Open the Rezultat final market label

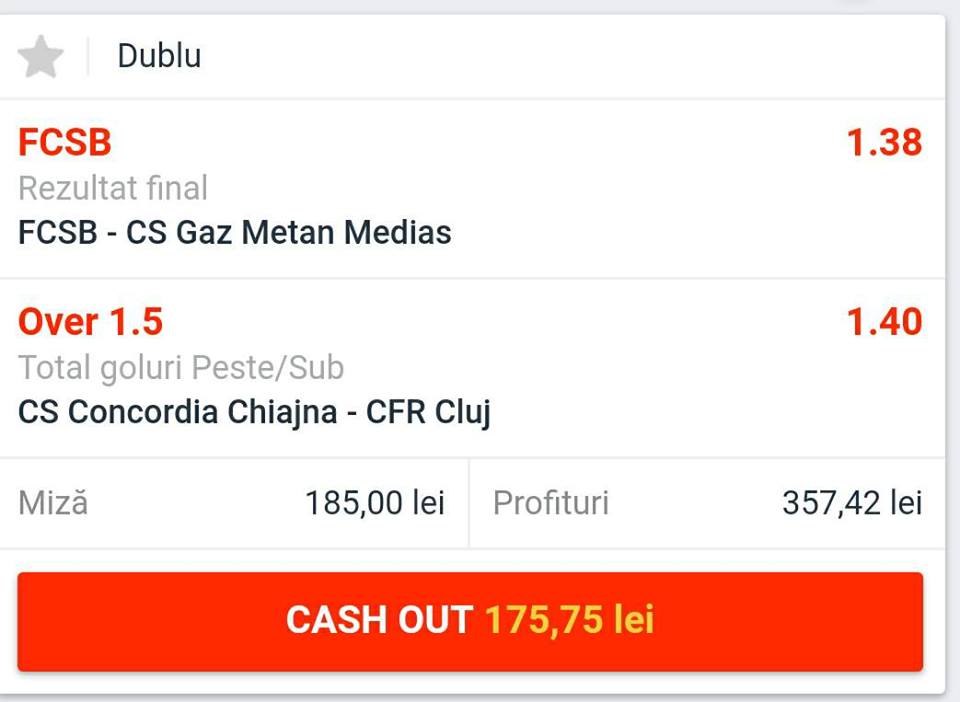click(113, 188)
